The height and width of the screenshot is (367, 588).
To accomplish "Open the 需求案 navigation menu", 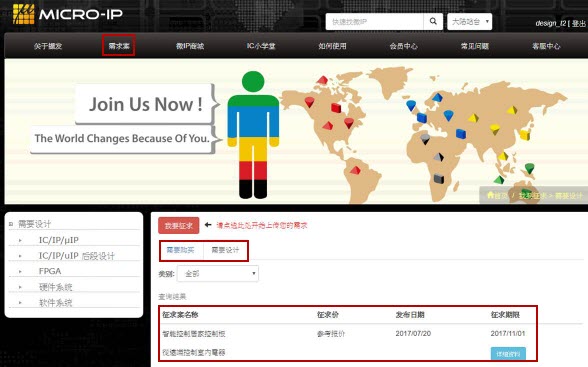I will coord(119,46).
